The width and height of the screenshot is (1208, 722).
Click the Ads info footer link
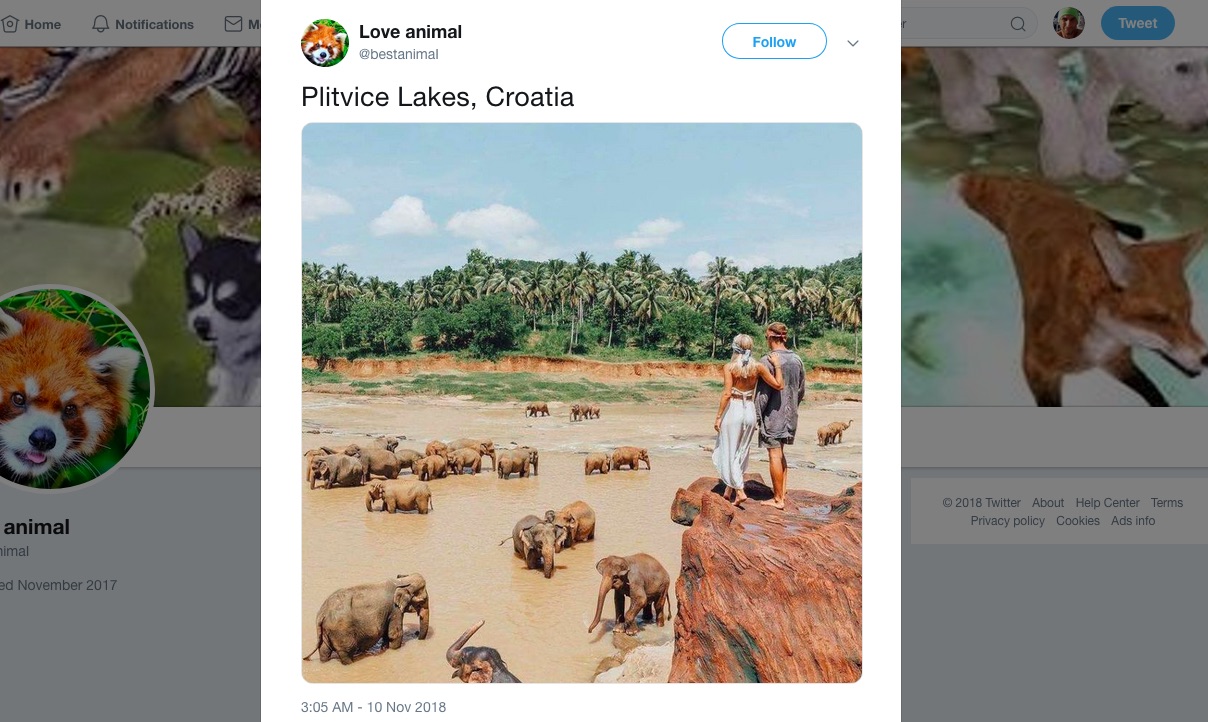[1133, 521]
